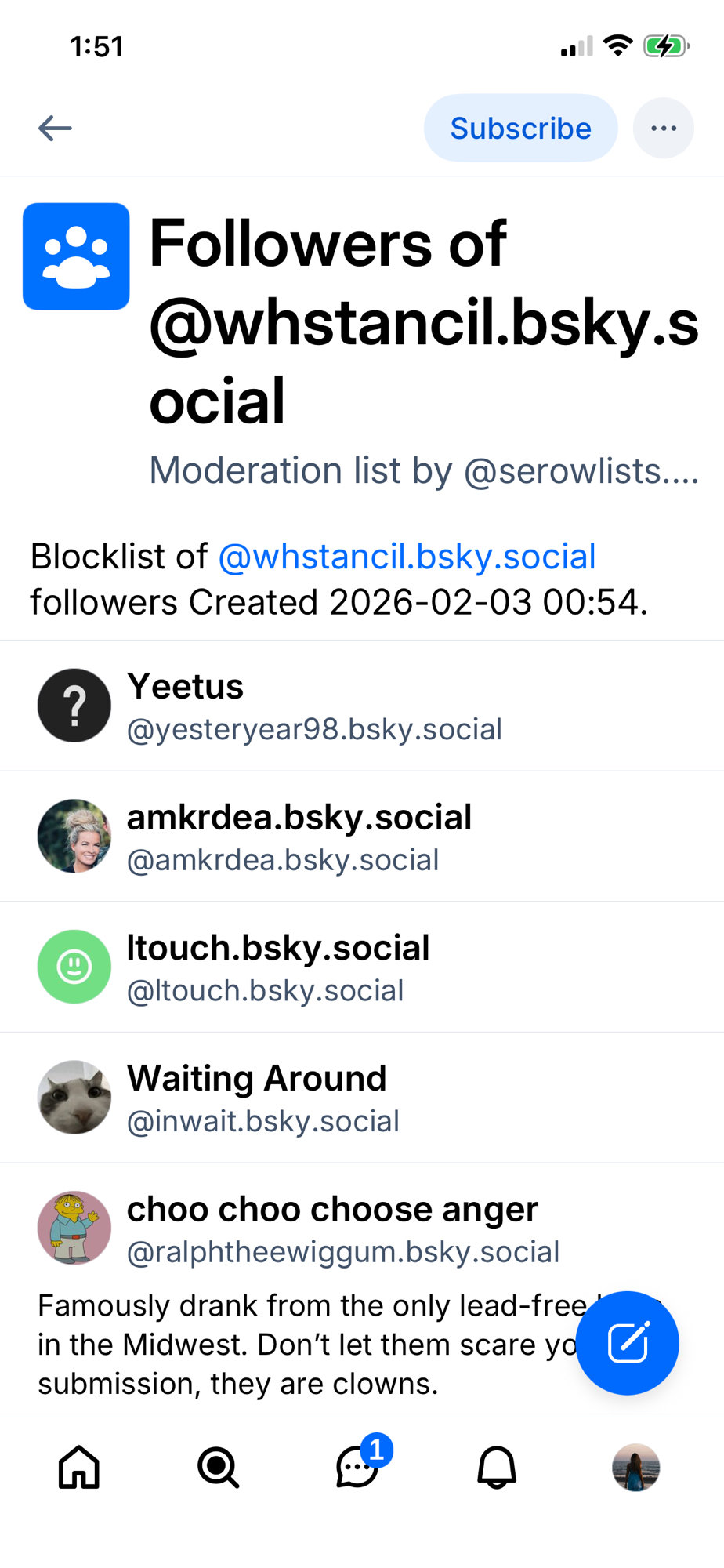724x1568 pixels.
Task: Tap the back arrow icon
Action: pos(55,129)
